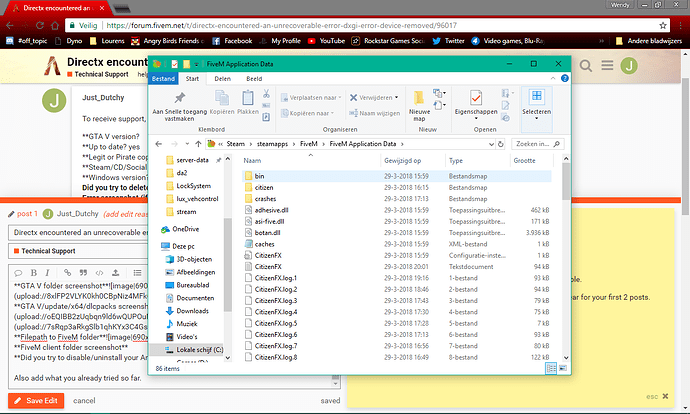Switch to large icons view in status bar
This screenshot has height=414, width=690.
click(562, 368)
